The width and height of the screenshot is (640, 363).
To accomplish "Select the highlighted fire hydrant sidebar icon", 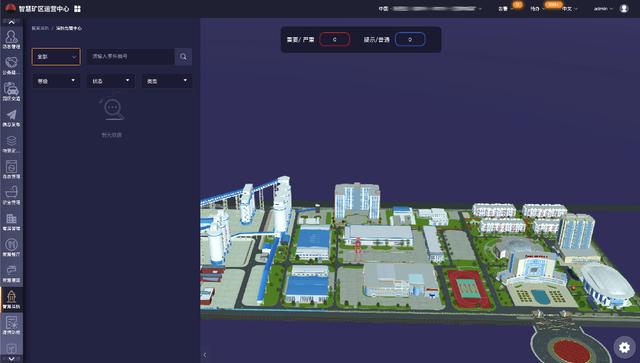I will click(11, 300).
